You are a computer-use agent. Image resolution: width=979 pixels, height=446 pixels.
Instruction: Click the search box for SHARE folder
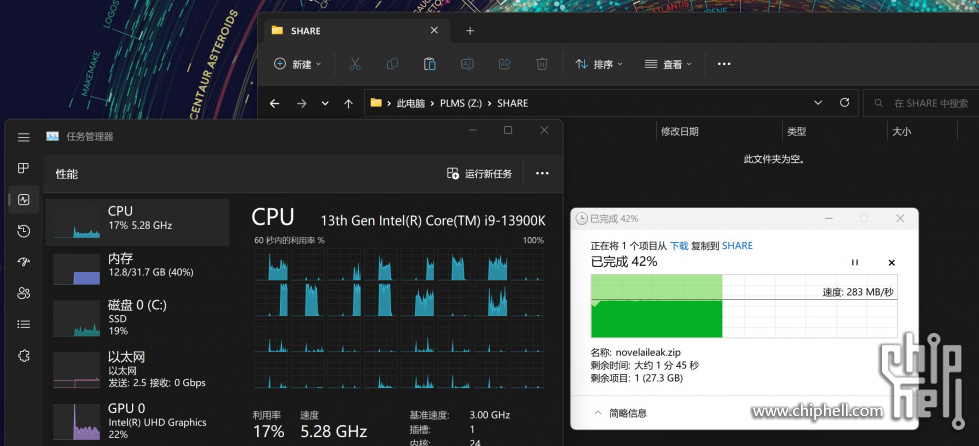pos(921,103)
